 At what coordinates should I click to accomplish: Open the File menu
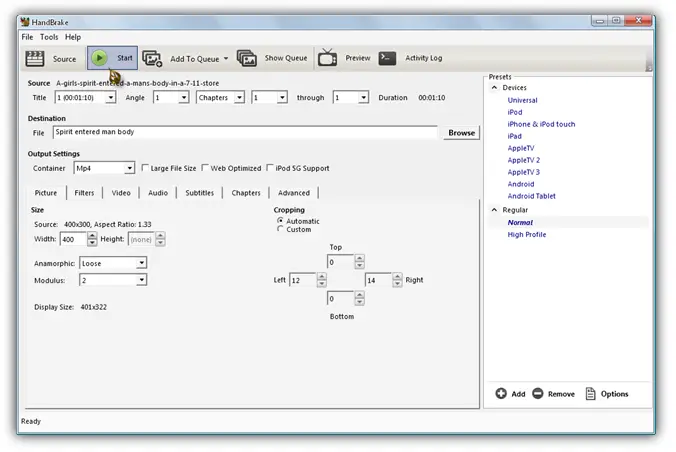coord(27,37)
